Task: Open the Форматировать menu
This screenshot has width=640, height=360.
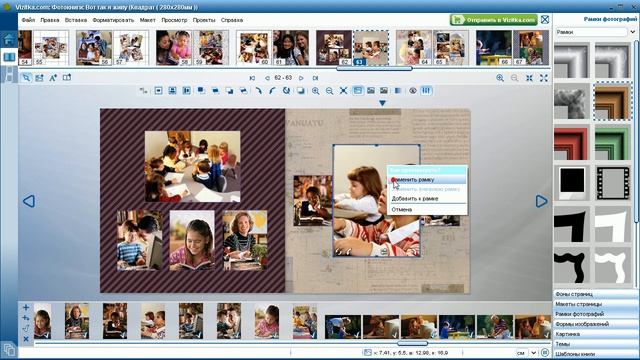Action: coord(113,20)
